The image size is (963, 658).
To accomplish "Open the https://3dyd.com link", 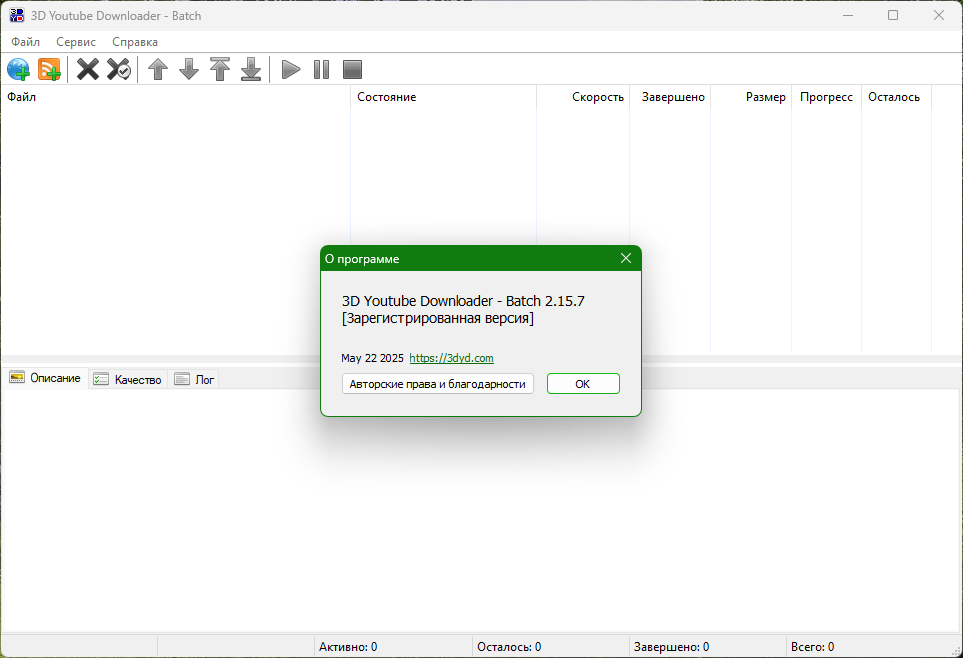I will (x=451, y=358).
